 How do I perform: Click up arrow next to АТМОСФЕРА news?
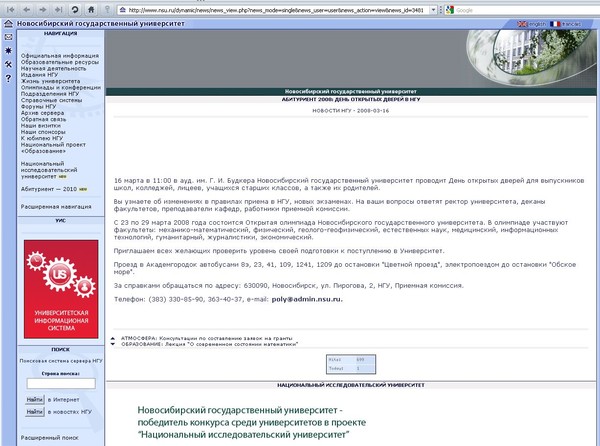tap(113, 338)
